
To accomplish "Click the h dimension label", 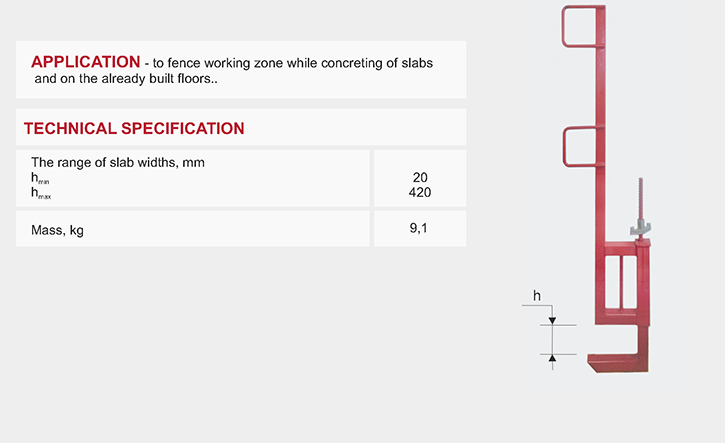I will pos(536,296).
